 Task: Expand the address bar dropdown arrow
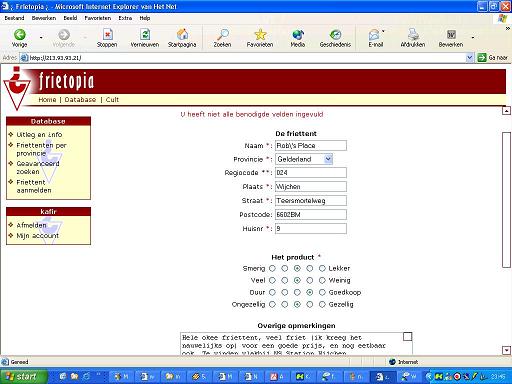(469, 58)
